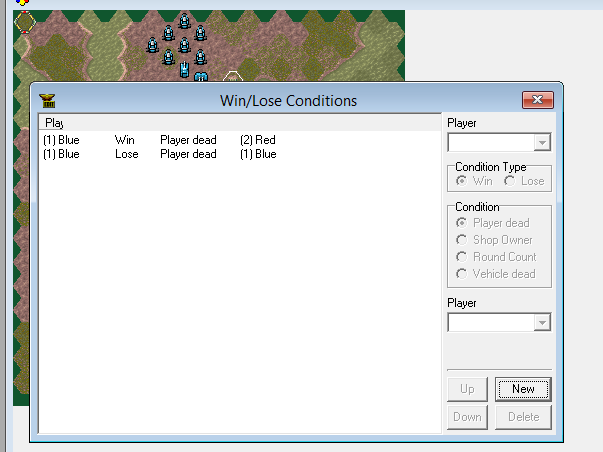Click the "Win" cell in the list
Viewport: 603px width, 452px height.
[125, 140]
